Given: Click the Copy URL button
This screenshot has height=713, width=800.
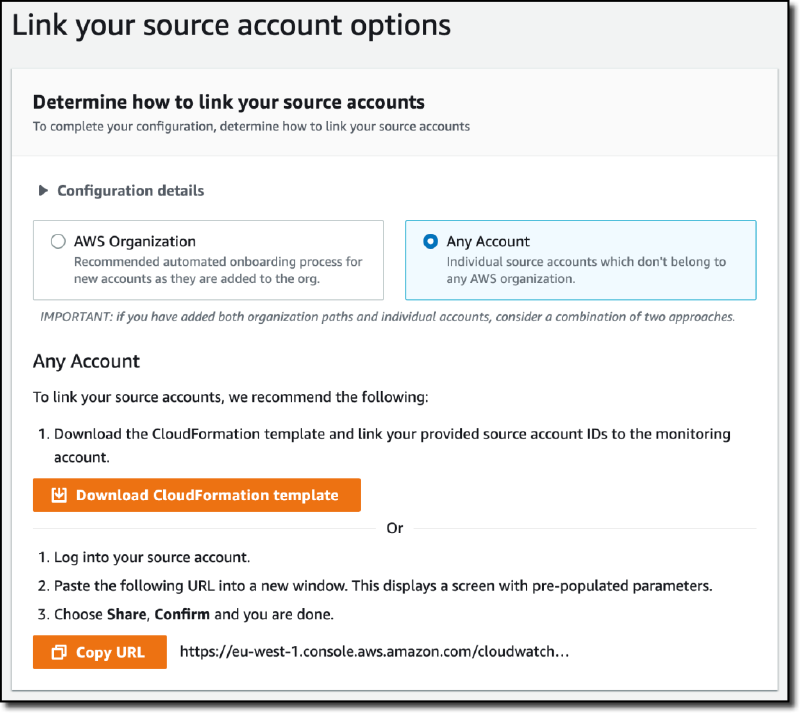Looking at the screenshot, I should click(99, 652).
